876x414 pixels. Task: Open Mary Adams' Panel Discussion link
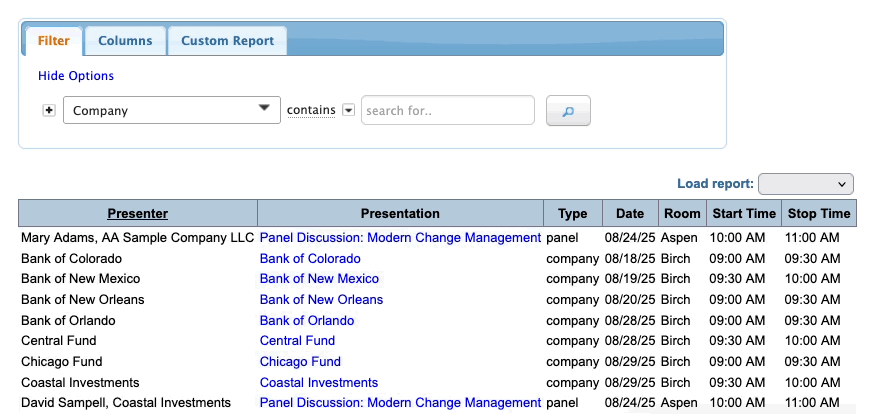pyautogui.click(x=400, y=238)
